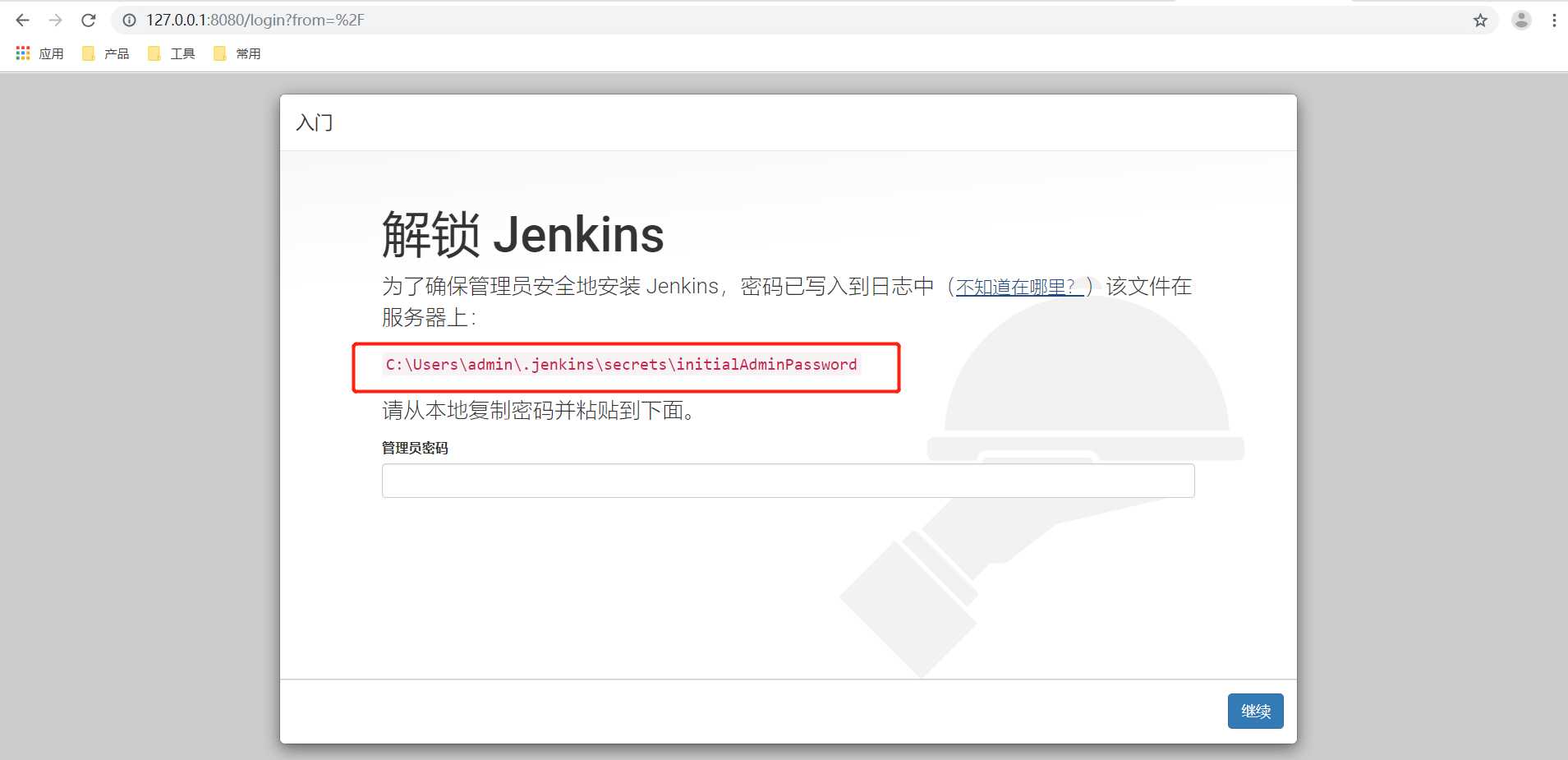Click the browser forward arrow
1568x760 pixels.
55,21
